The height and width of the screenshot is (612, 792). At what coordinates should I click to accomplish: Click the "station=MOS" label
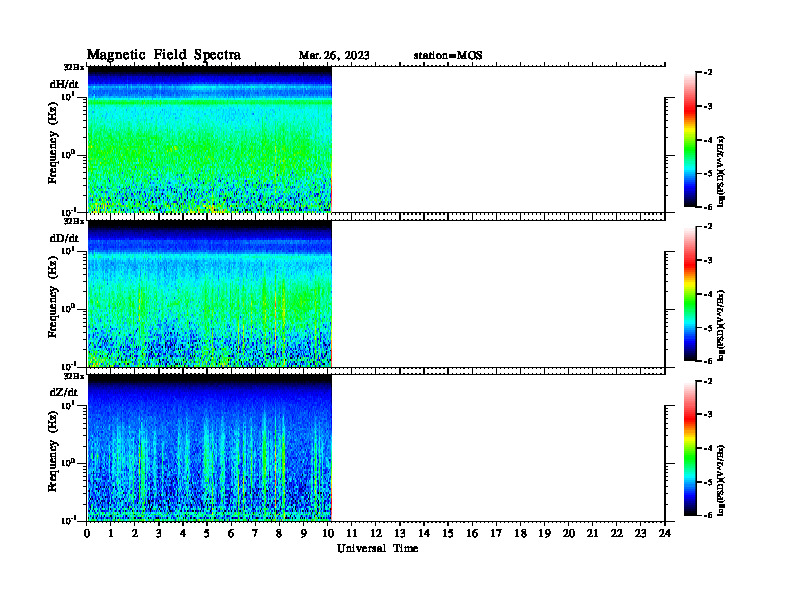click(x=448, y=55)
